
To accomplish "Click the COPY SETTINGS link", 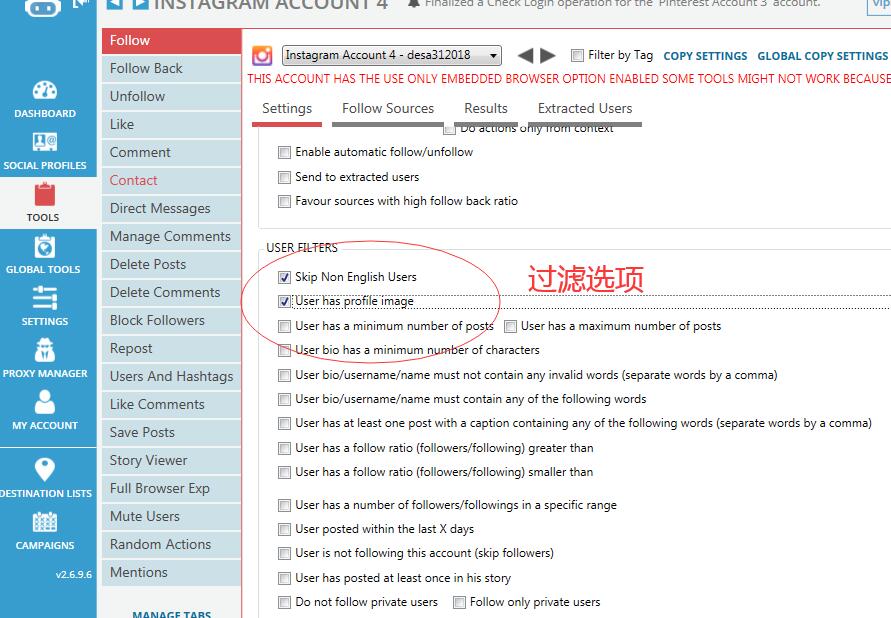I will click(x=705, y=56).
